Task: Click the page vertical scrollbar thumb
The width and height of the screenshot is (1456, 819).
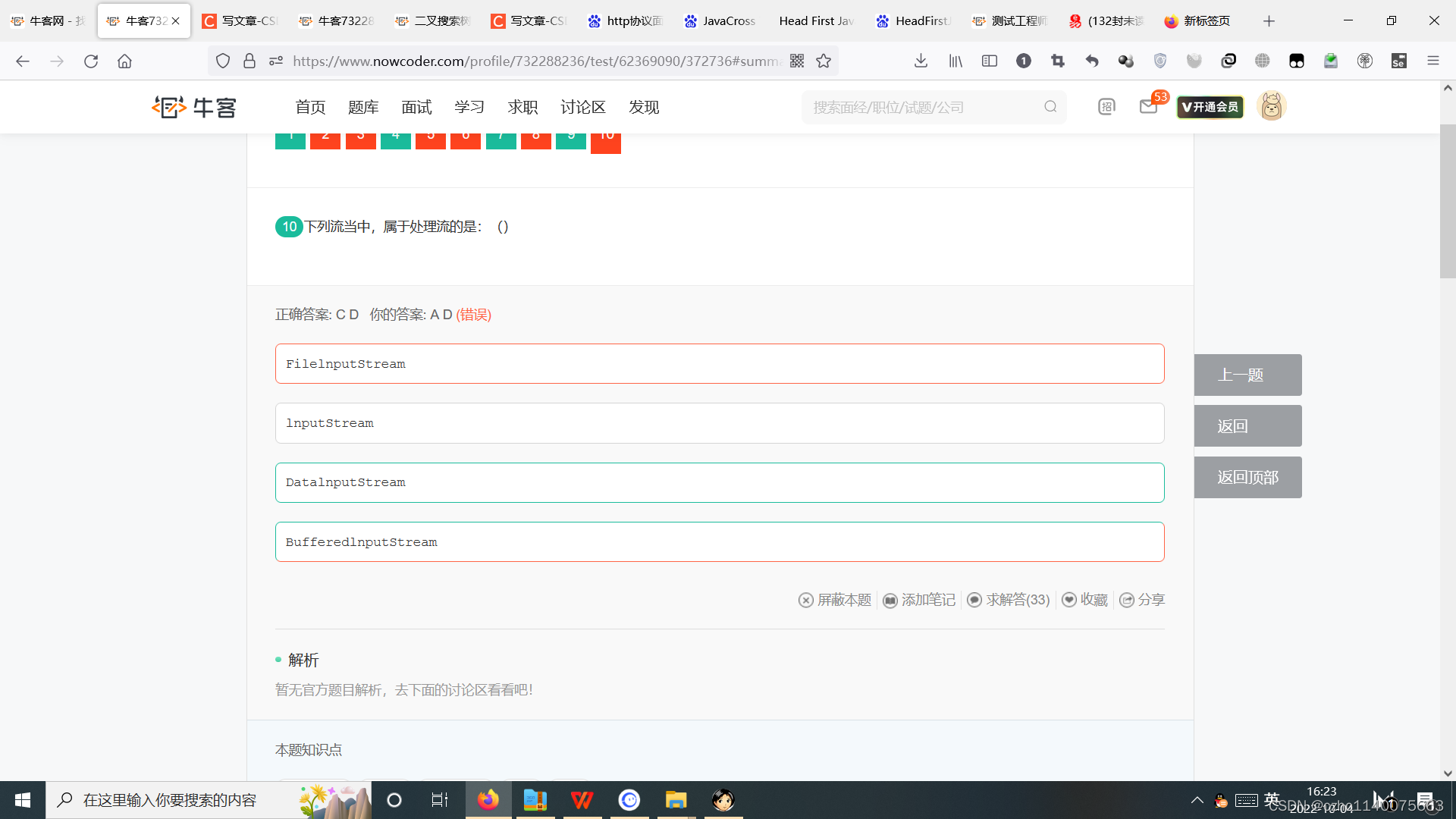Action: tap(1448, 202)
